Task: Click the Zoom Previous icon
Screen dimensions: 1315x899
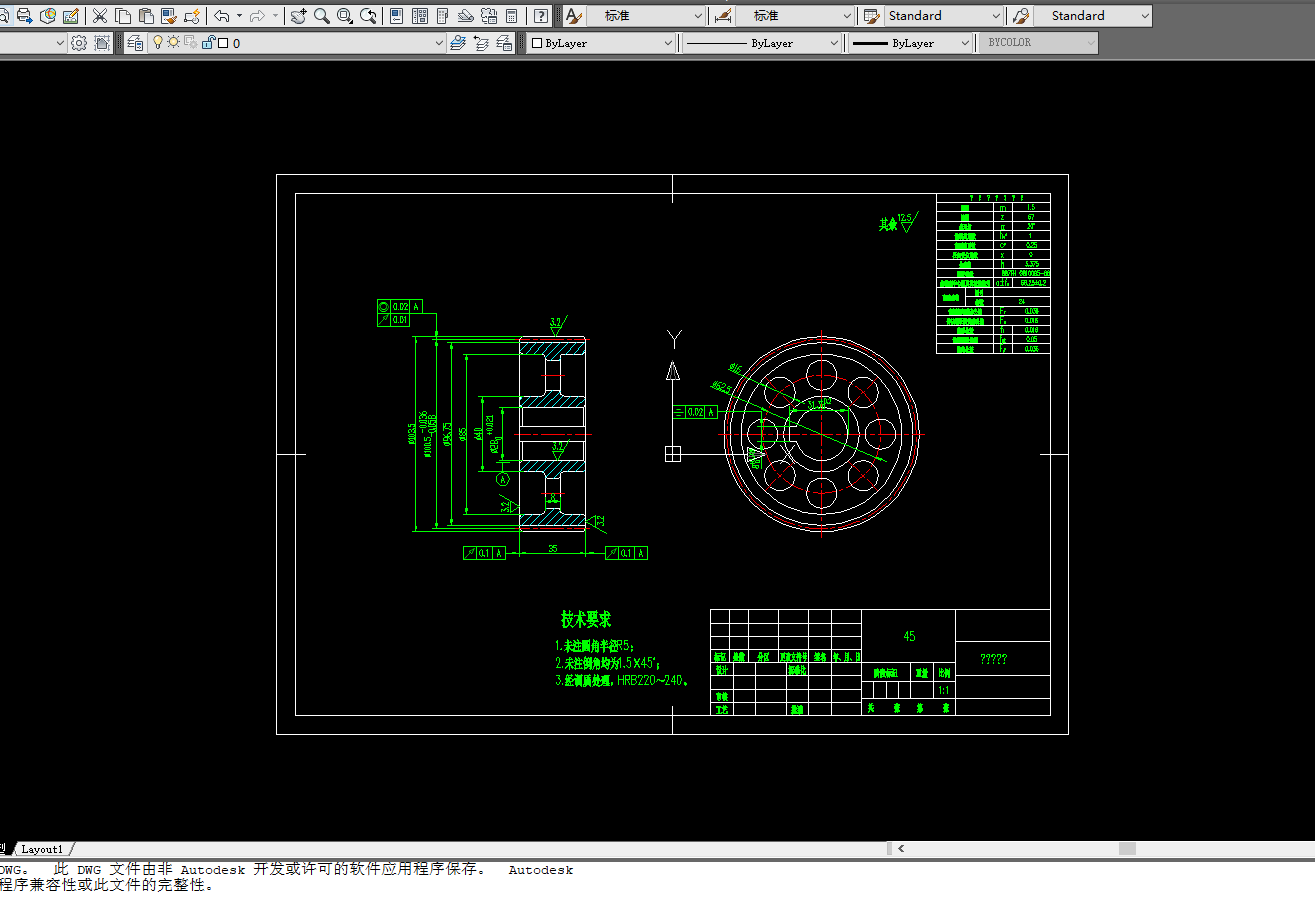Action: (x=369, y=16)
